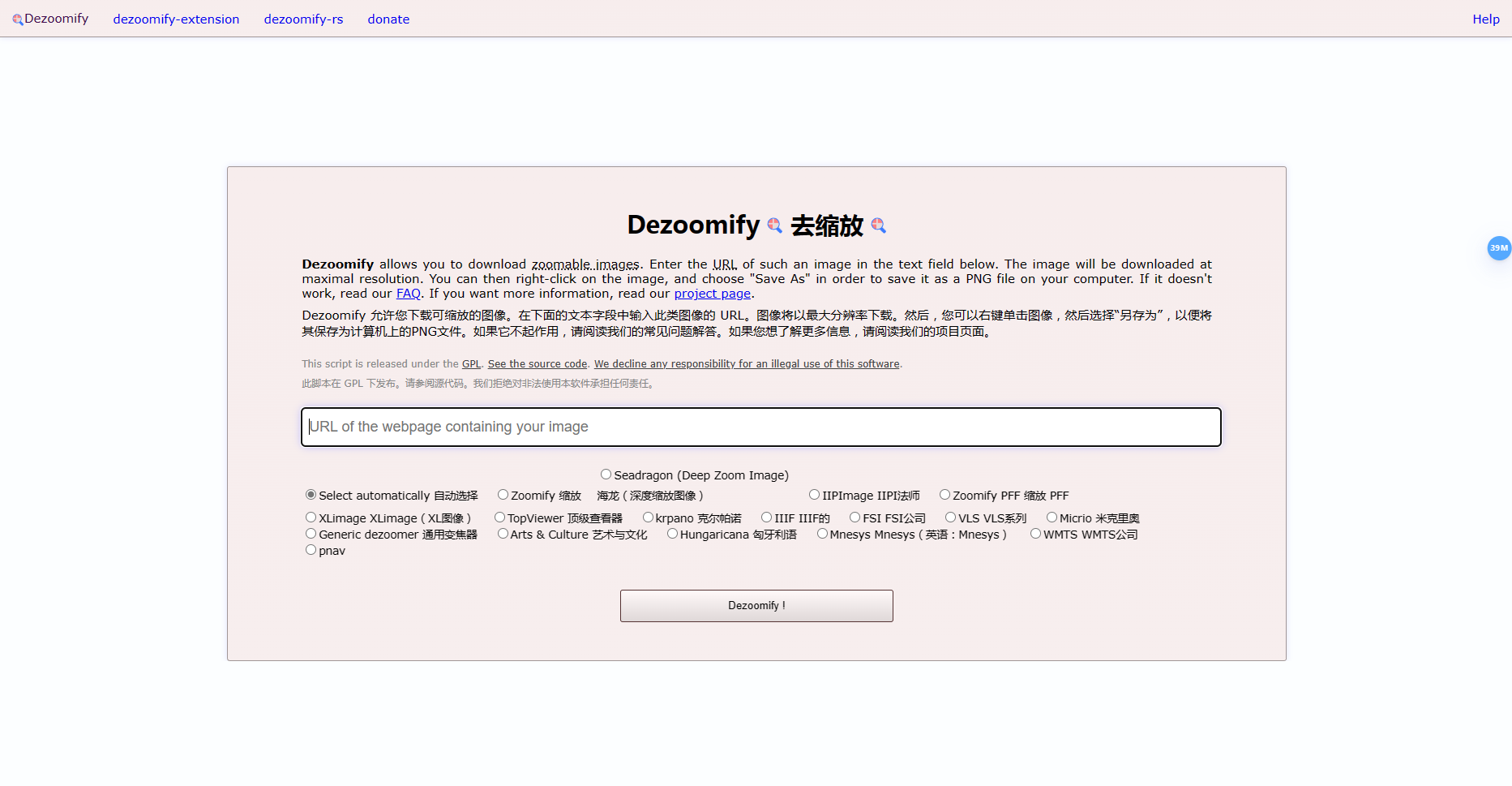Choose the IIPImage radio option
This screenshot has height=786, width=1512.
click(x=814, y=495)
